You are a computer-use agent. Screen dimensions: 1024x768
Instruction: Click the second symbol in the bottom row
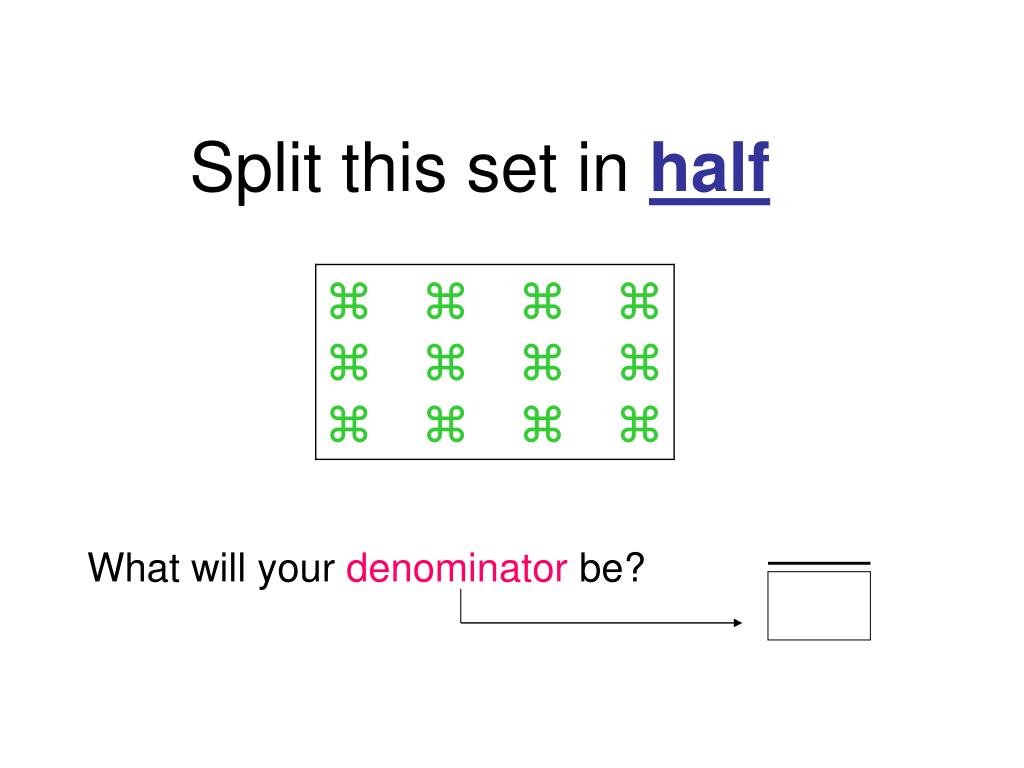click(x=445, y=424)
